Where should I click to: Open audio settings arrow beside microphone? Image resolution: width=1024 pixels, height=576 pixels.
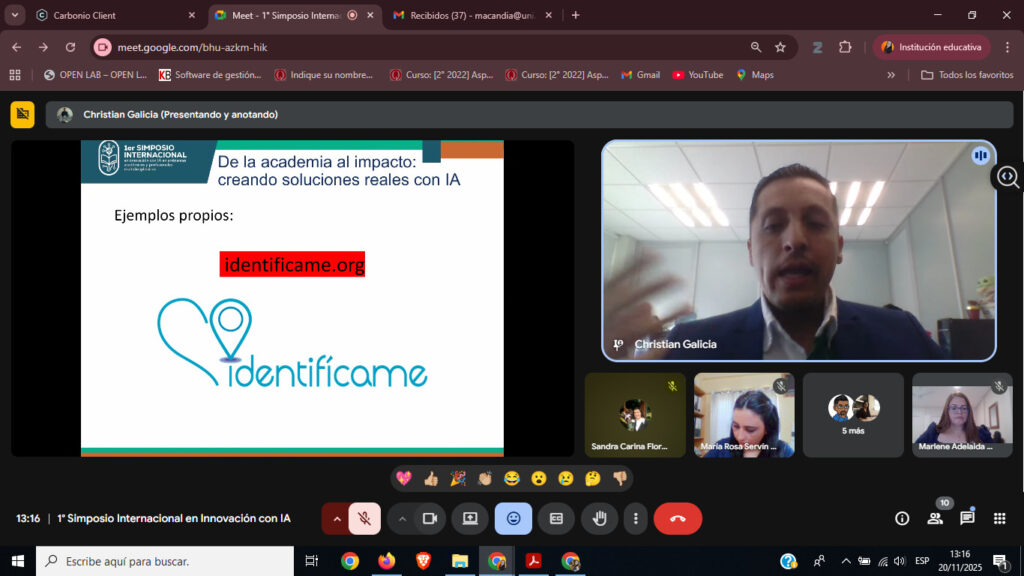click(336, 519)
